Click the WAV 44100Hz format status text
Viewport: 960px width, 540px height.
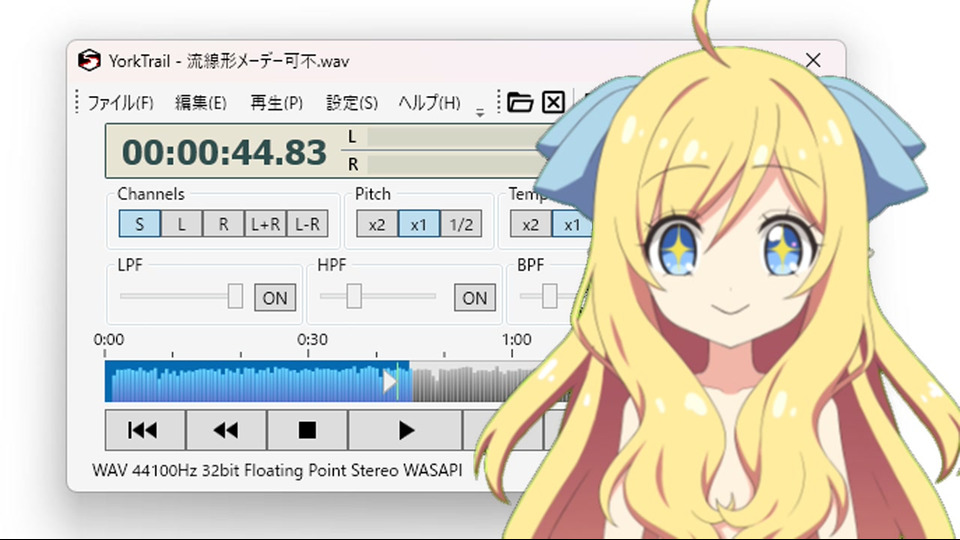coord(277,470)
